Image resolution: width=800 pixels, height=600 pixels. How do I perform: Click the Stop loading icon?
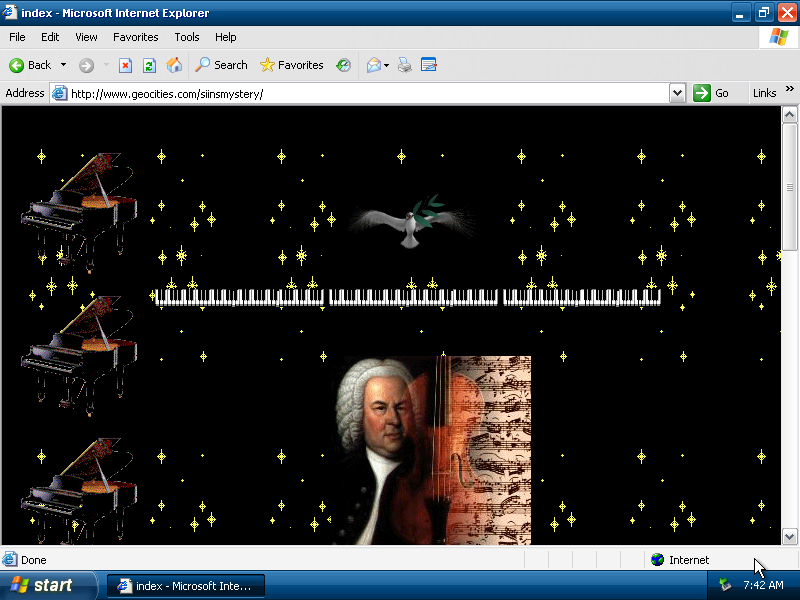[x=125, y=65]
